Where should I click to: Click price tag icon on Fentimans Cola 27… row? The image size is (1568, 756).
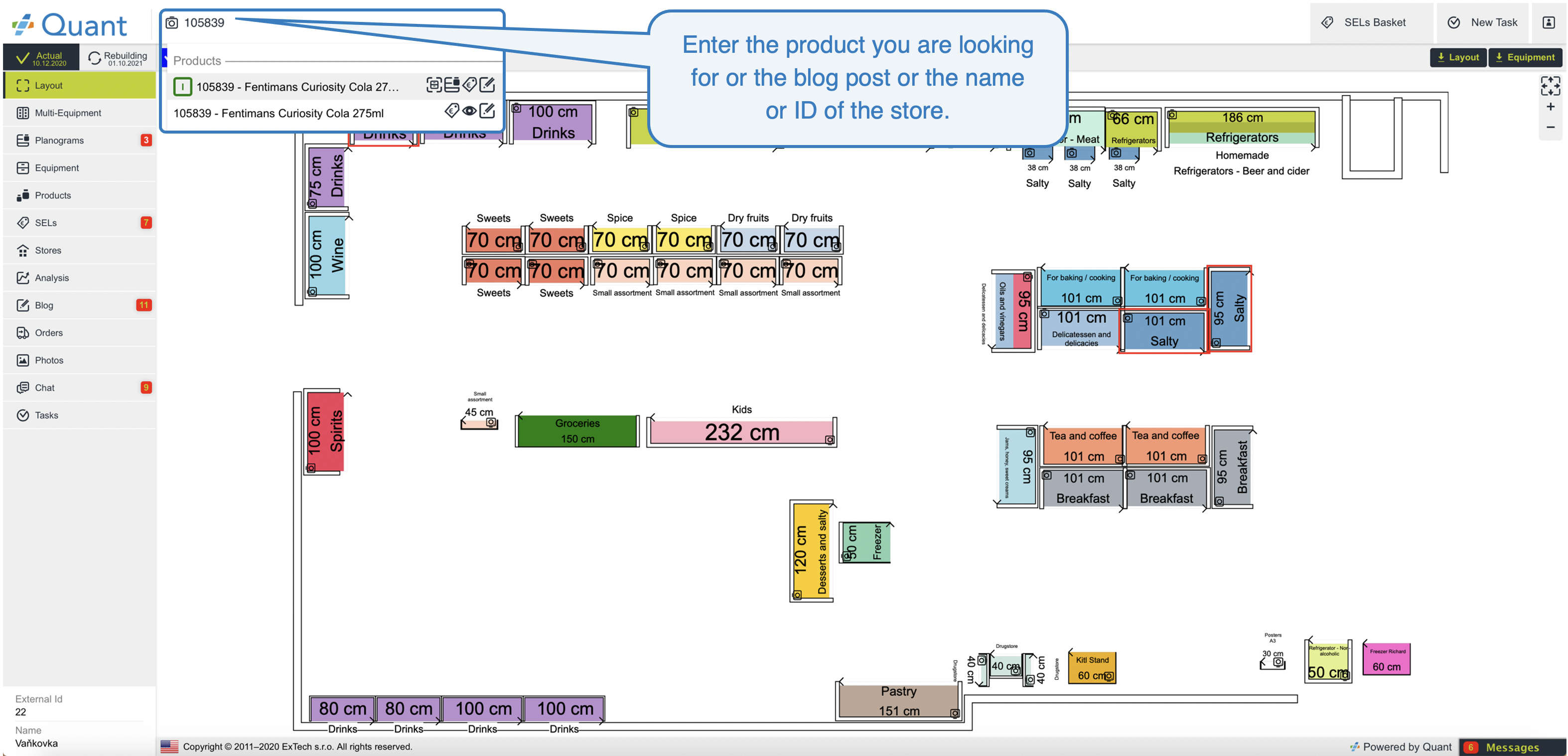pyautogui.click(x=469, y=85)
